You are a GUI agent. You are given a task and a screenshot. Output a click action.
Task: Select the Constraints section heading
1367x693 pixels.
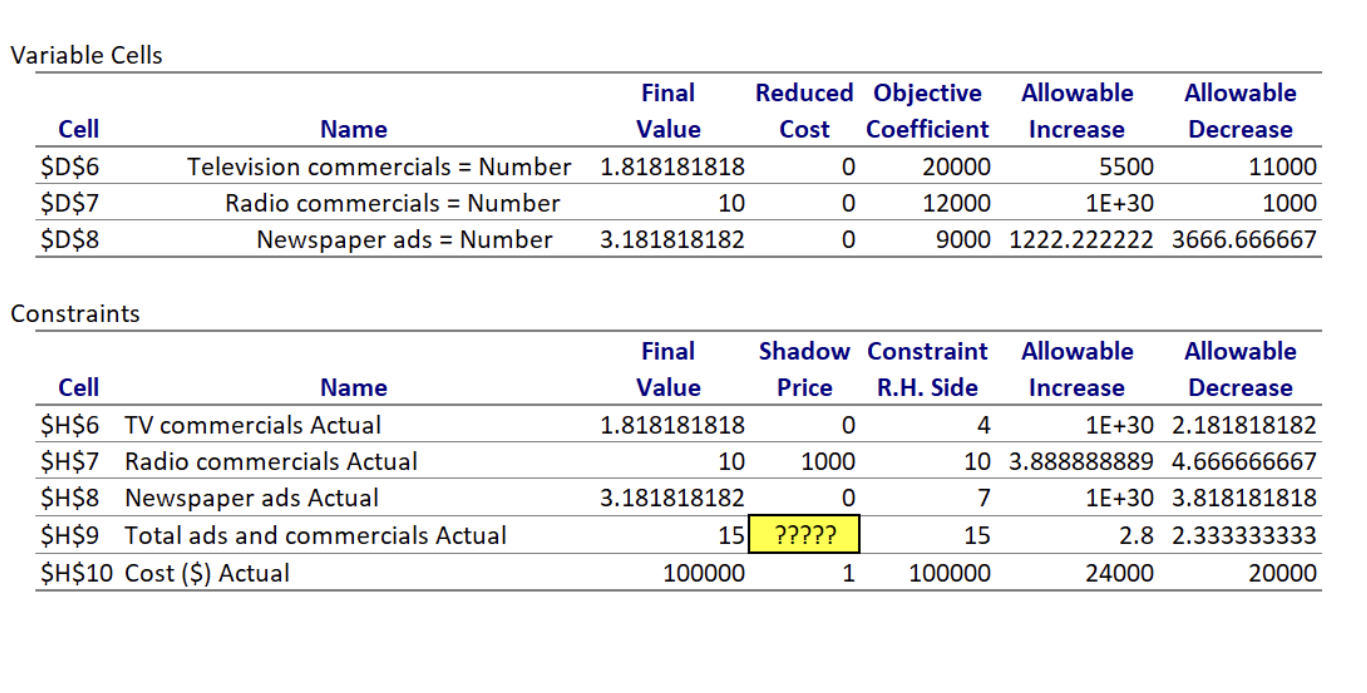(x=75, y=314)
